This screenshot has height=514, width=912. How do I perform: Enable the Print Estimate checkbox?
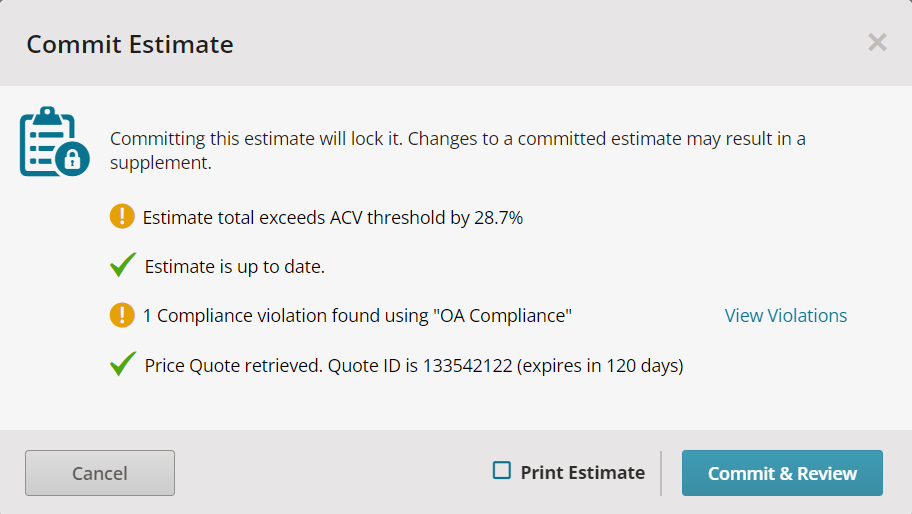[x=502, y=470]
